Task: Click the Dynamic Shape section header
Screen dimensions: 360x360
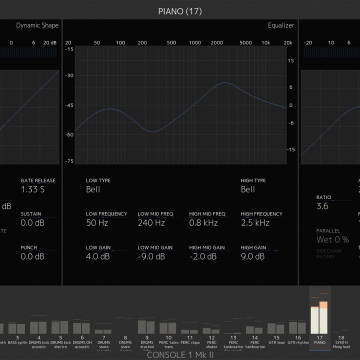Action: pyautogui.click(x=37, y=25)
